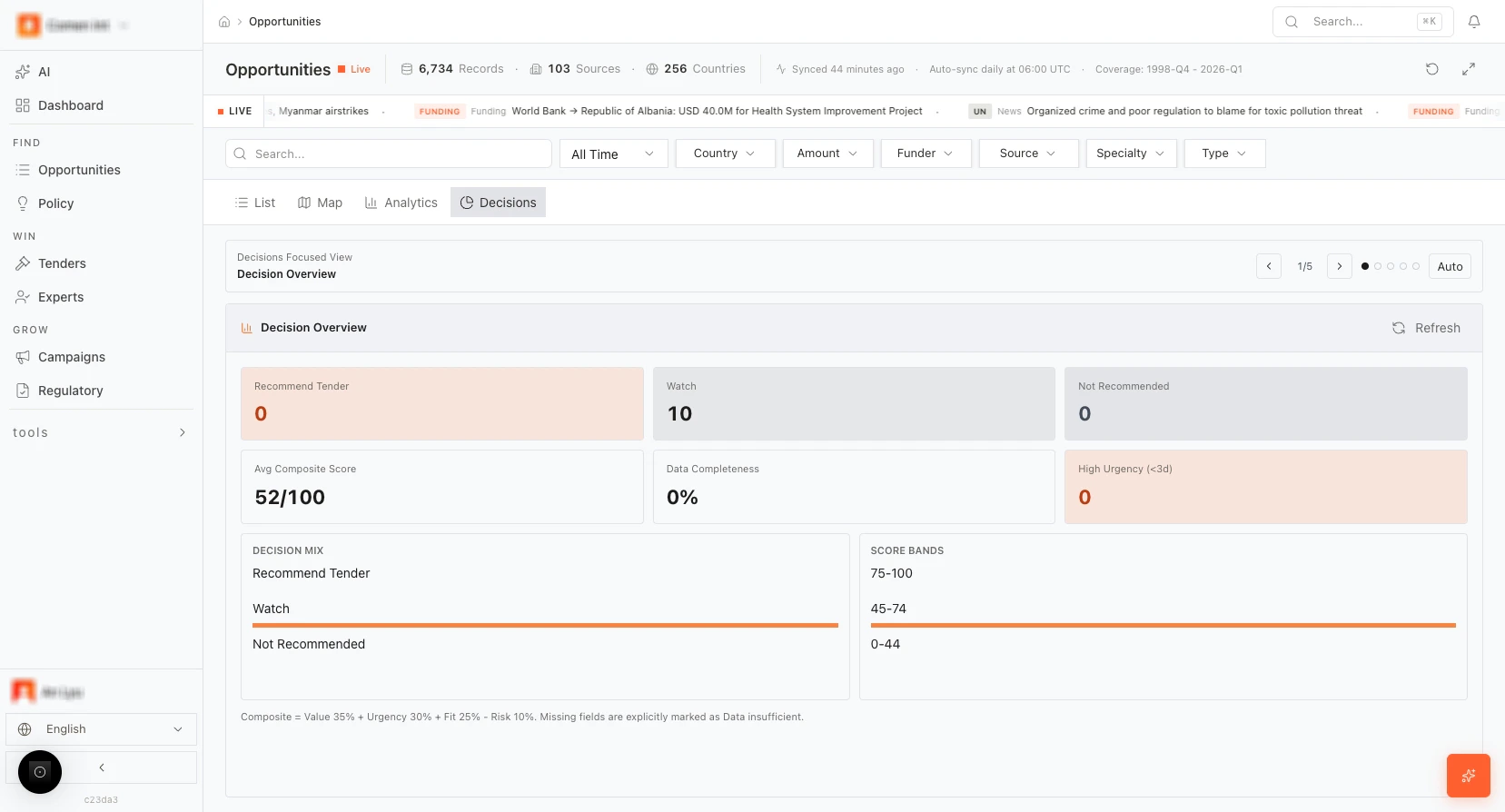The image size is (1505, 812).
Task: Click the World Bank Albania ticker item
Action: click(x=668, y=111)
